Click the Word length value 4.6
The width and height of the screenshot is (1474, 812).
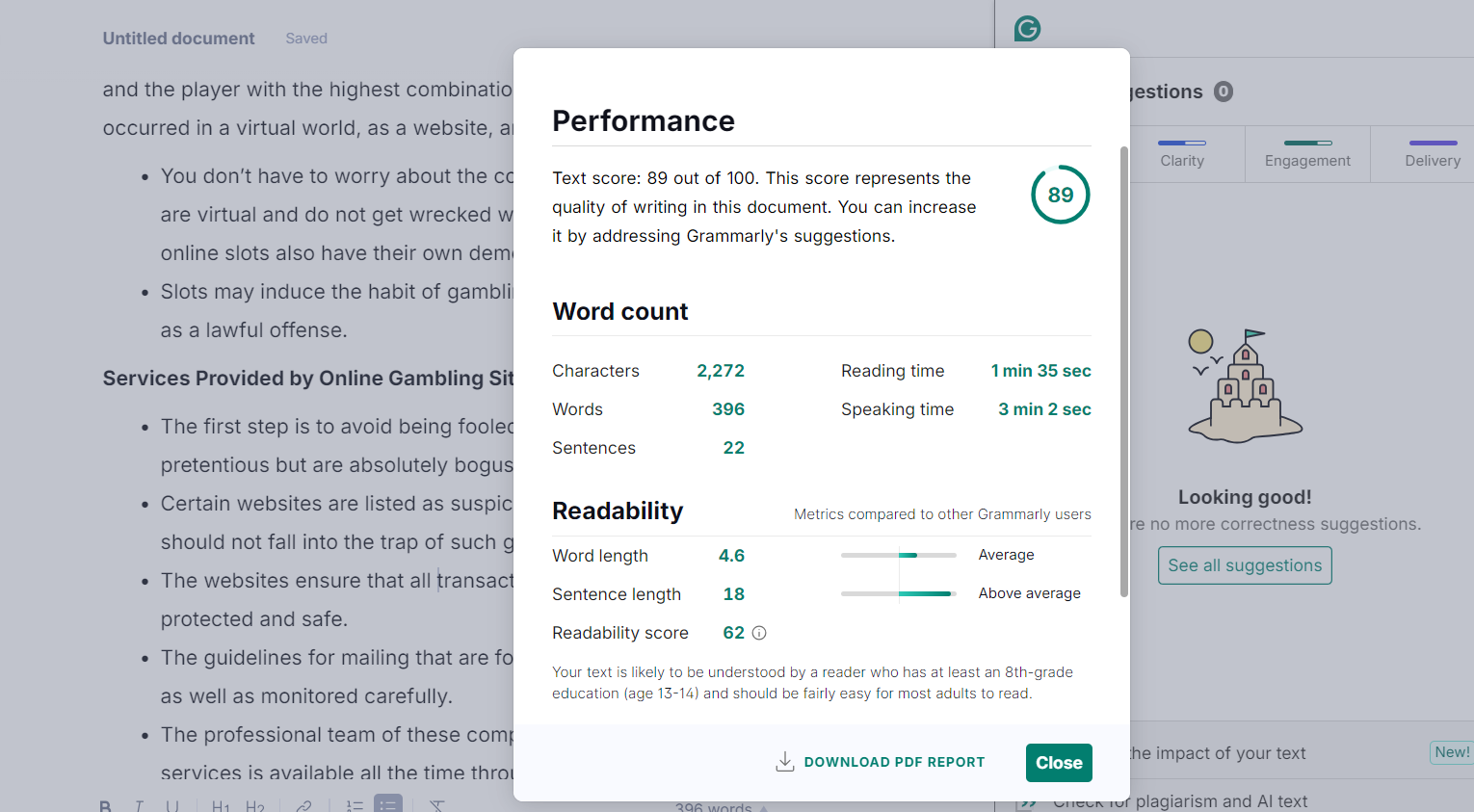[731, 556]
